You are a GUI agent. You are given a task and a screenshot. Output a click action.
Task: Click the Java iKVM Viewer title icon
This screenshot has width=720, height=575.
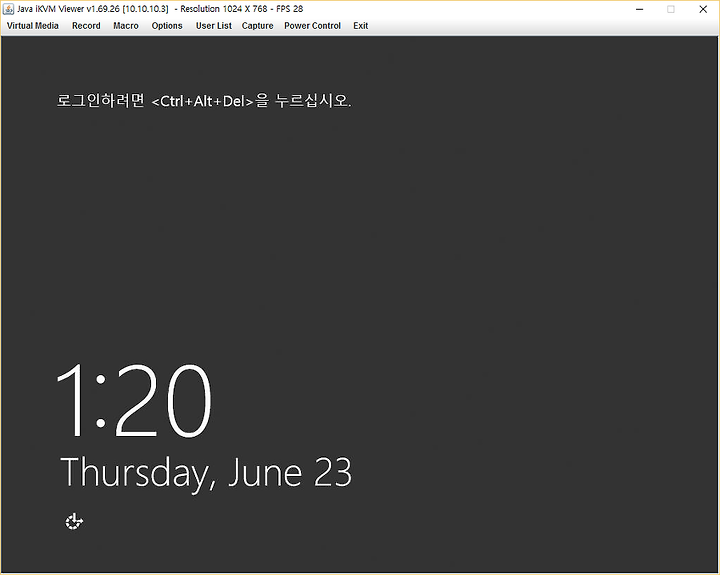[x=8, y=9]
